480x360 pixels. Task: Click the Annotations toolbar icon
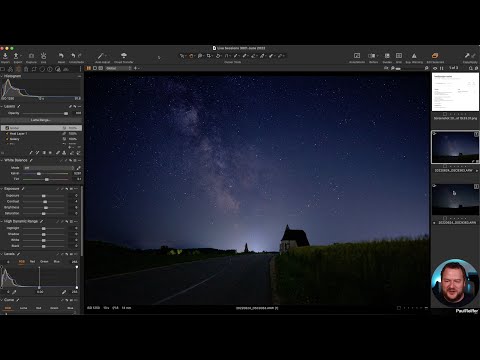click(x=357, y=56)
